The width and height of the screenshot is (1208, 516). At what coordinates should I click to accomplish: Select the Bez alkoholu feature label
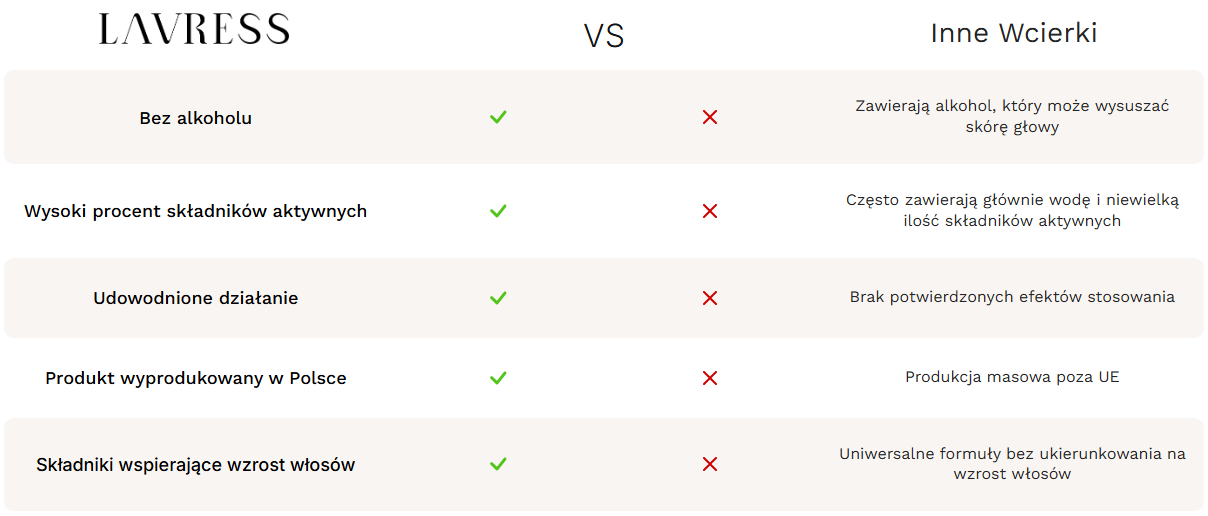[195, 118]
